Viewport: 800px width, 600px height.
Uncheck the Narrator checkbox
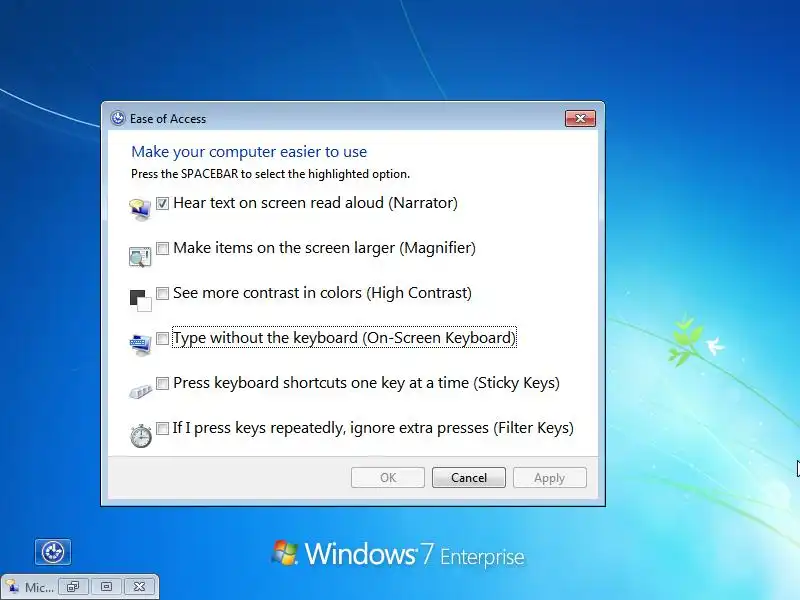point(162,204)
